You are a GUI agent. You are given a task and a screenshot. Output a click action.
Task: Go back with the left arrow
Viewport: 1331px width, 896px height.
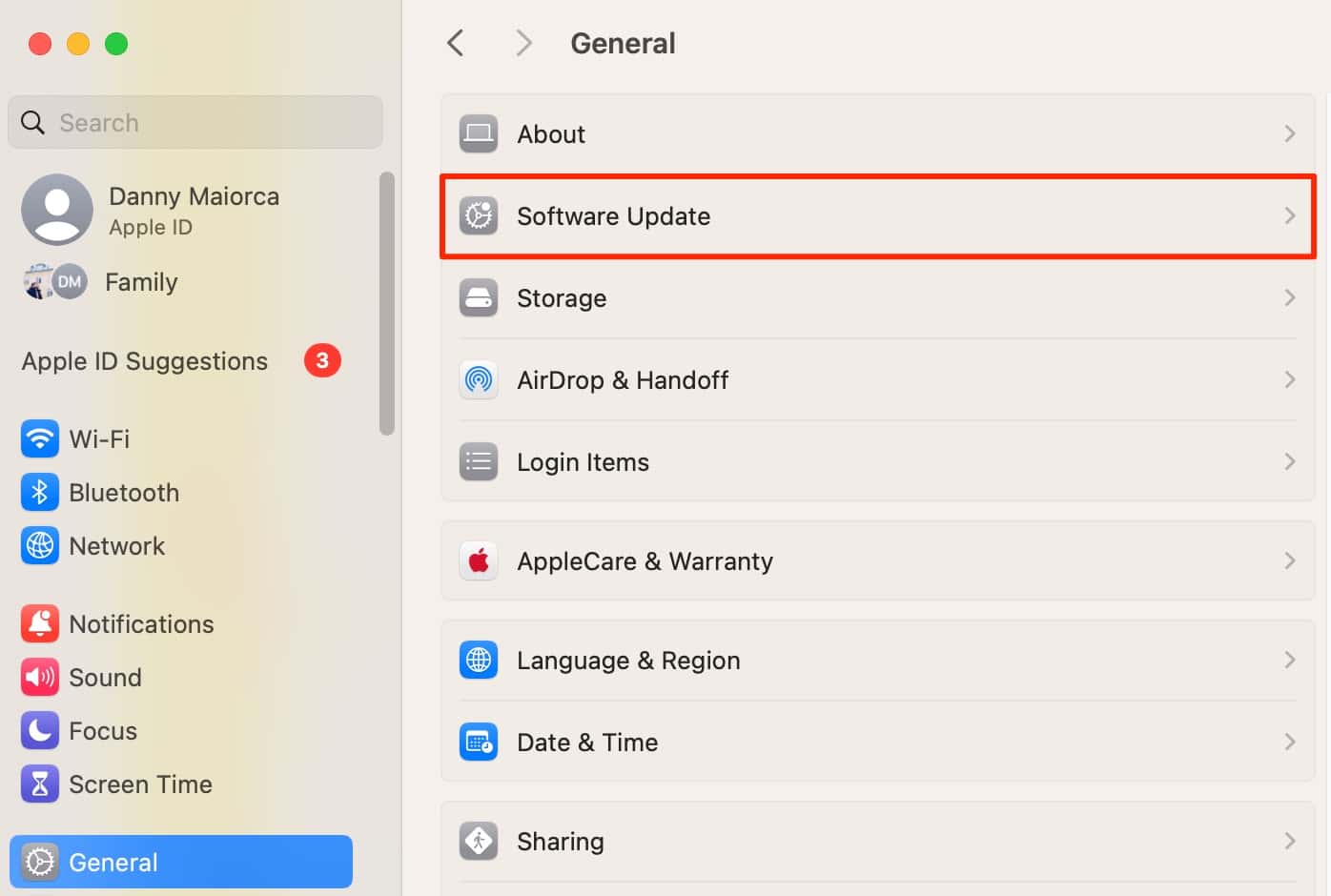point(456,43)
